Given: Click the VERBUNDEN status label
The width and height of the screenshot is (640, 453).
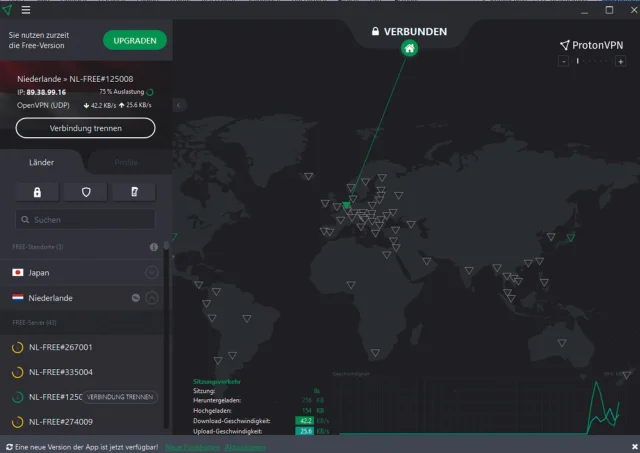Looking at the screenshot, I should pyautogui.click(x=415, y=32).
